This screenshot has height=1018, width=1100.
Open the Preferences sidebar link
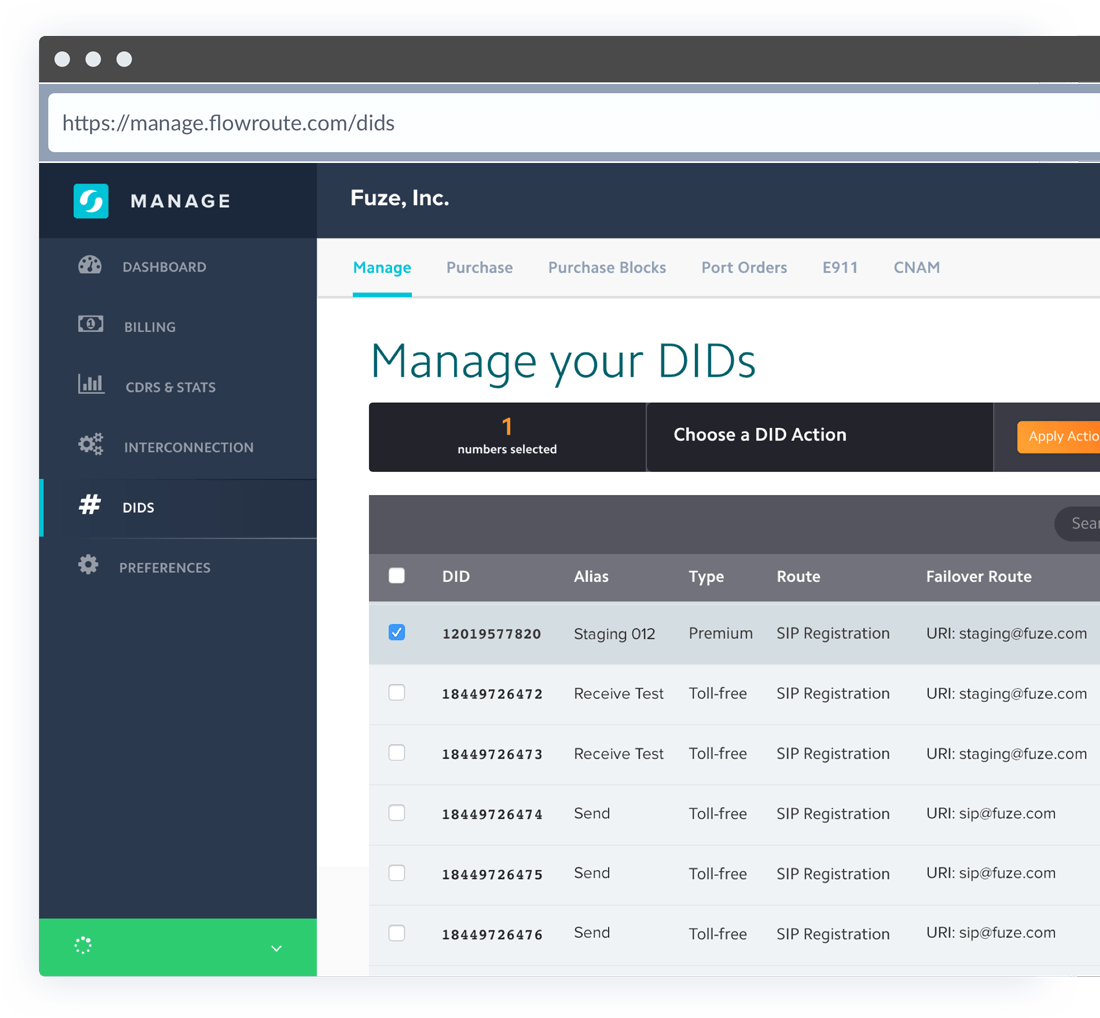(165, 568)
